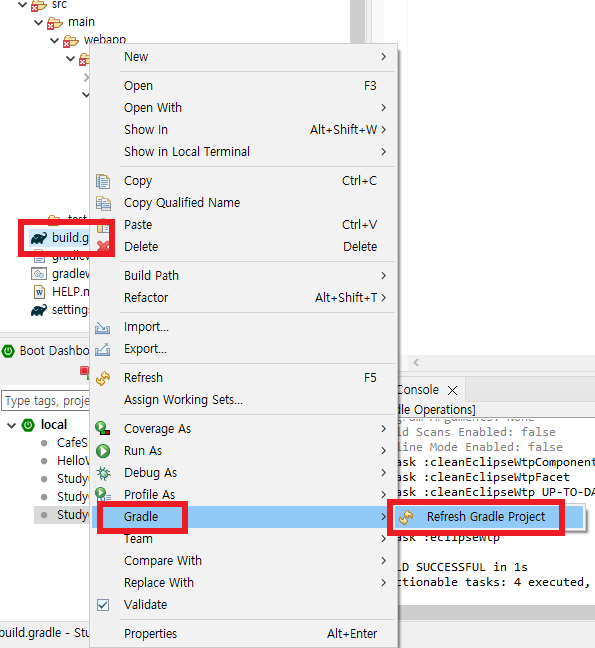Click the build.gradle elephant icon
This screenshot has width=595, height=648.
coord(39,238)
